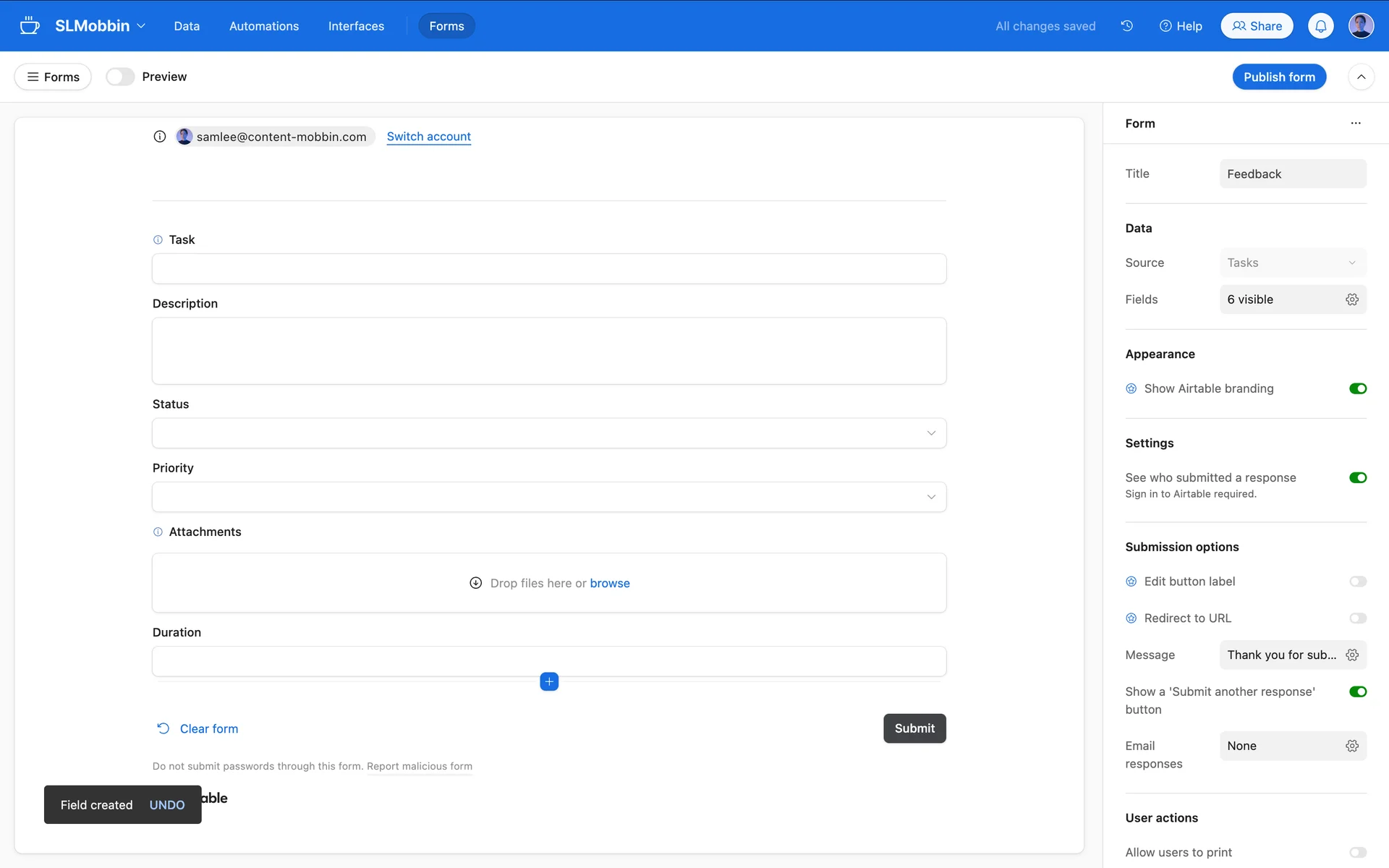Click the Message settings gear icon
The height and width of the screenshot is (868, 1389).
tap(1351, 655)
